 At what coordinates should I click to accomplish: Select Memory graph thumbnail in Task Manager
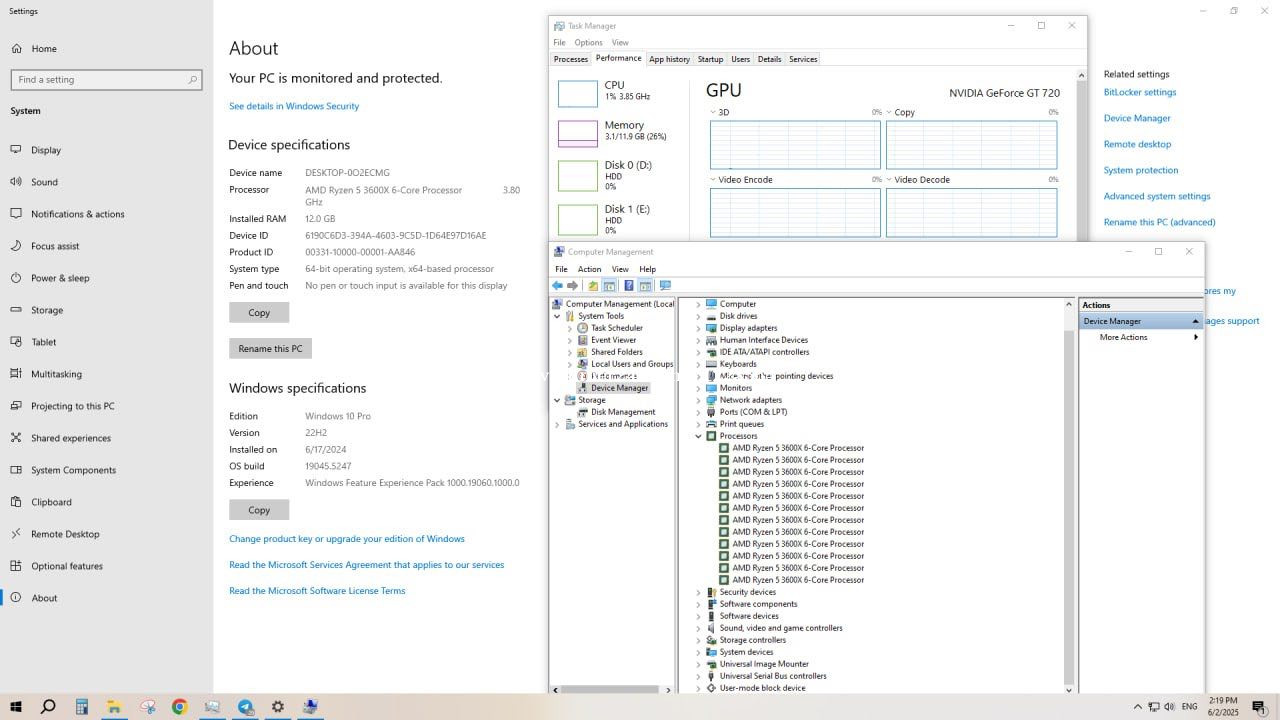tap(577, 133)
